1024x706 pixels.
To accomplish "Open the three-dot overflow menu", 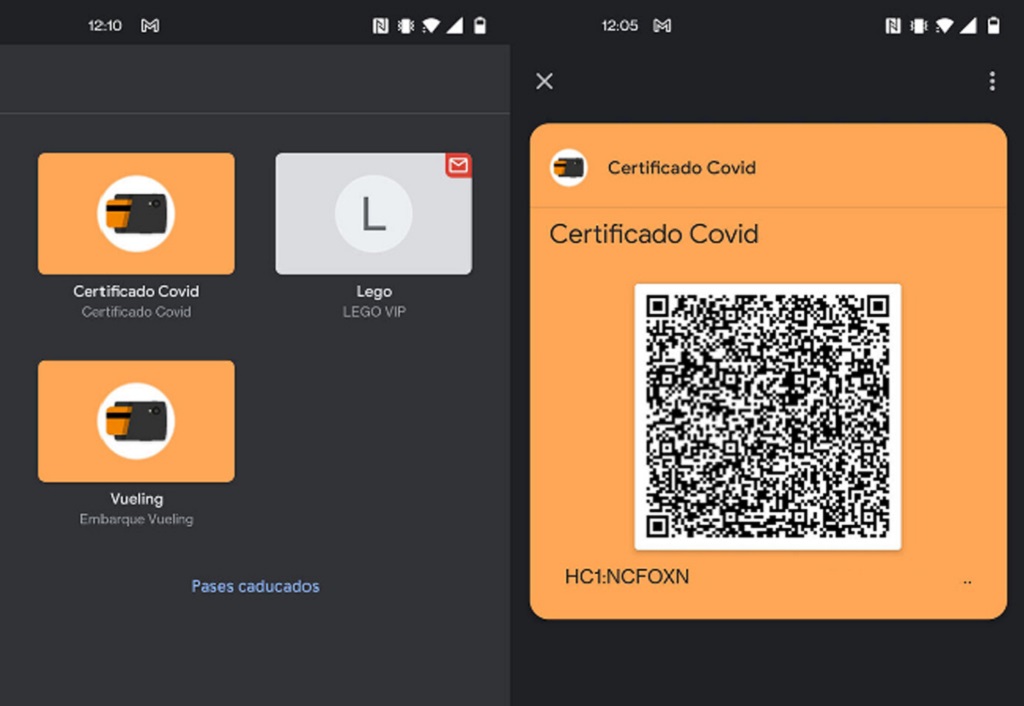I will point(991,81).
